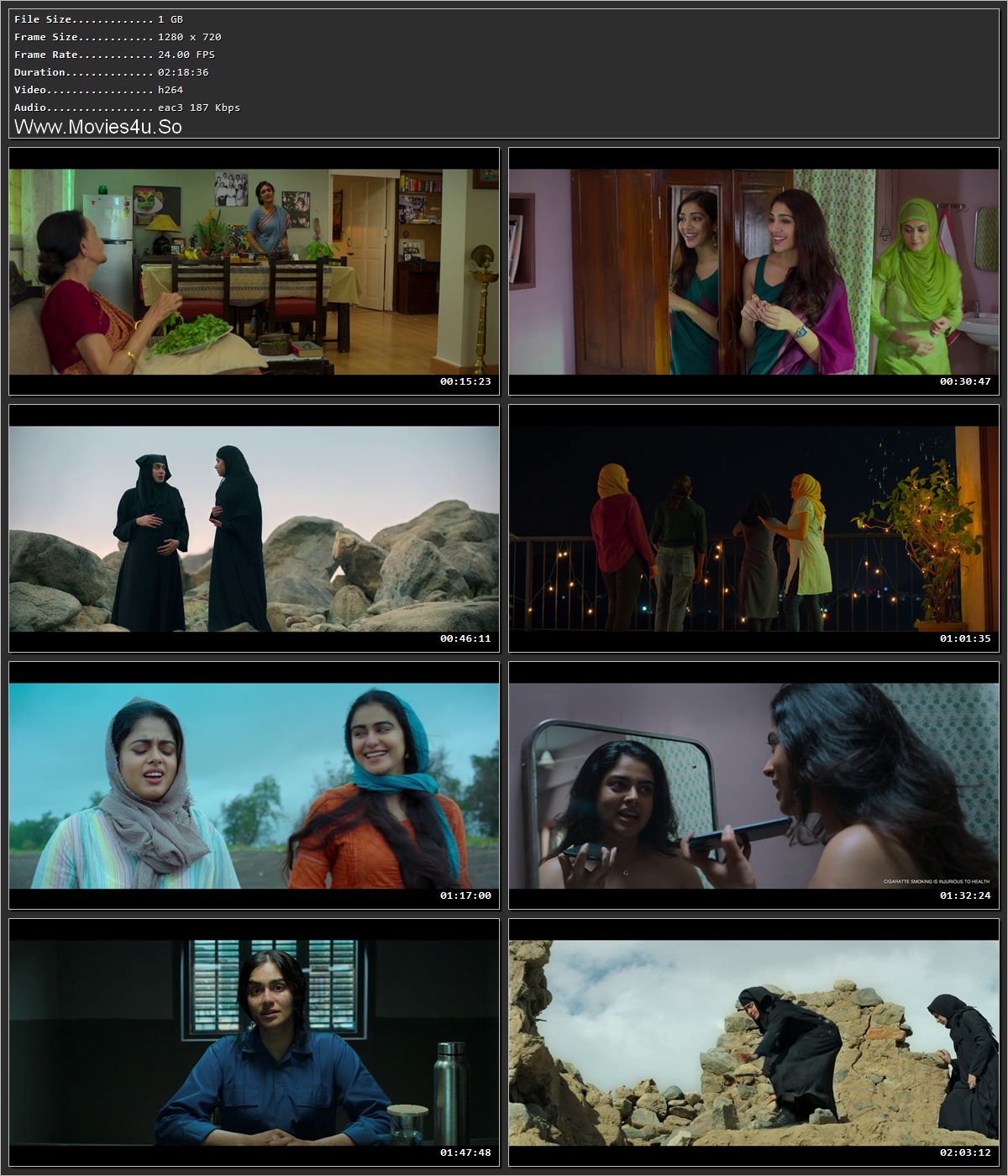Click the 'Frame Rate' 24.00 FPS line
The width and height of the screenshot is (1008, 1176).
click(115, 55)
